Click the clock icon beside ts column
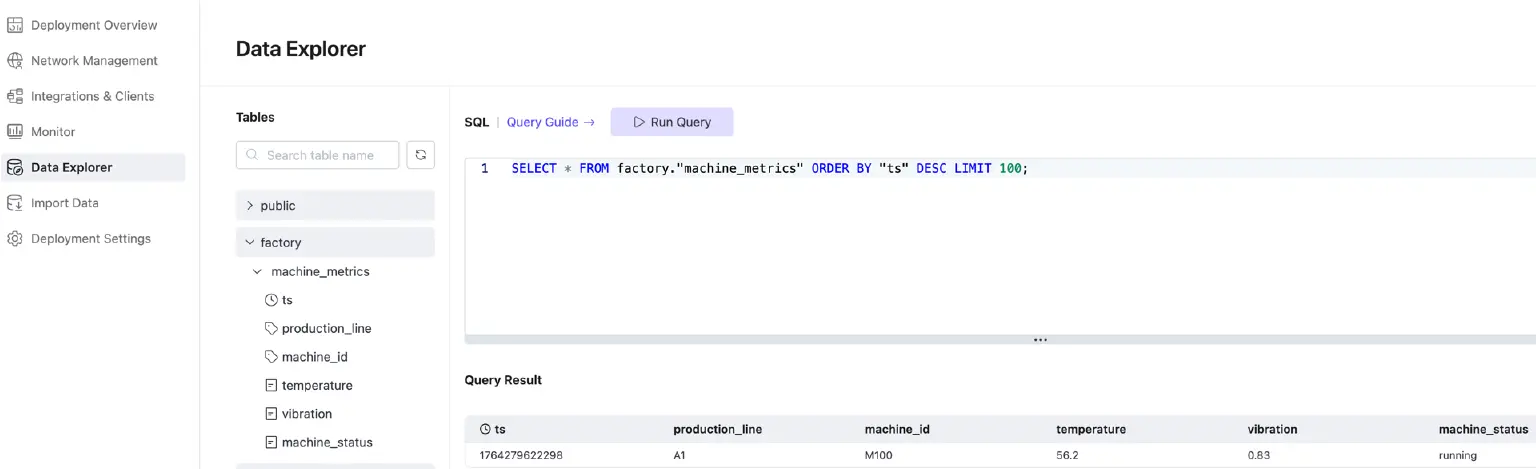 pos(270,300)
